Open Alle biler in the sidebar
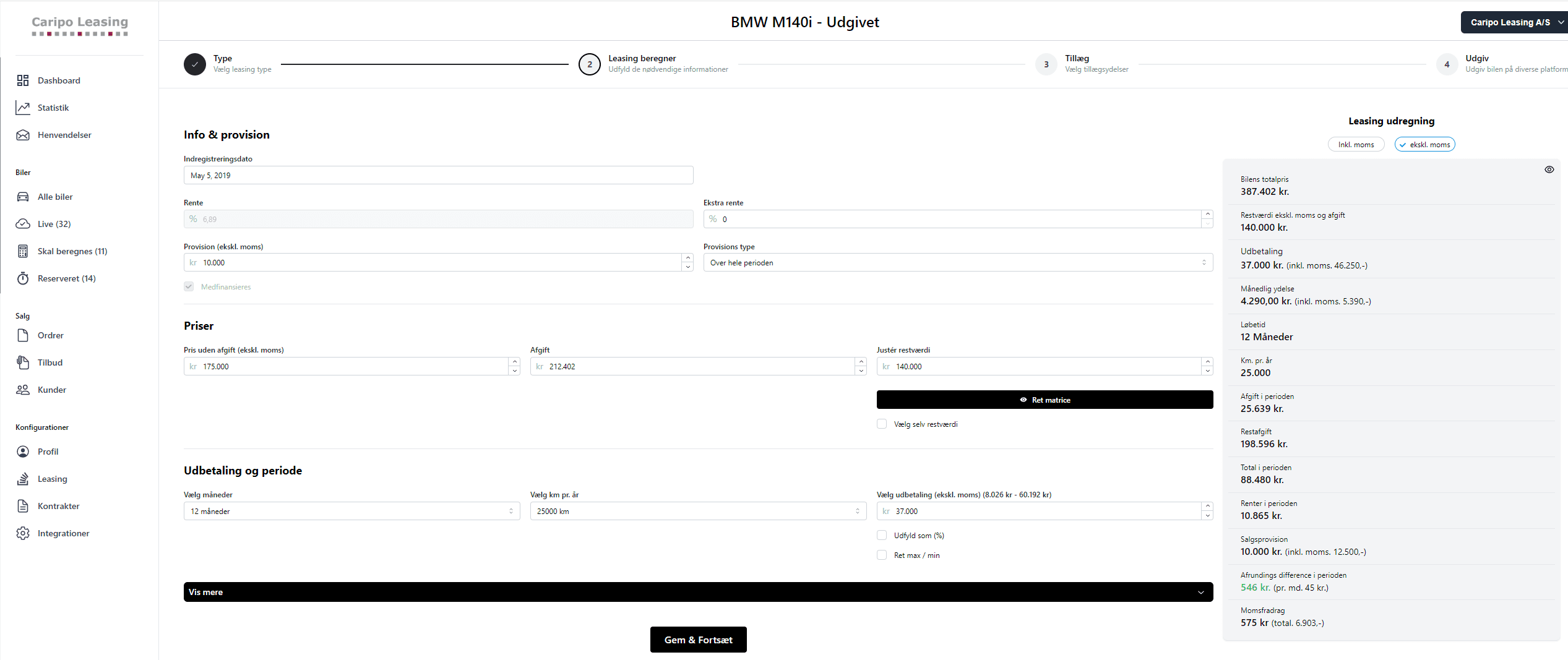 pyautogui.click(x=55, y=197)
